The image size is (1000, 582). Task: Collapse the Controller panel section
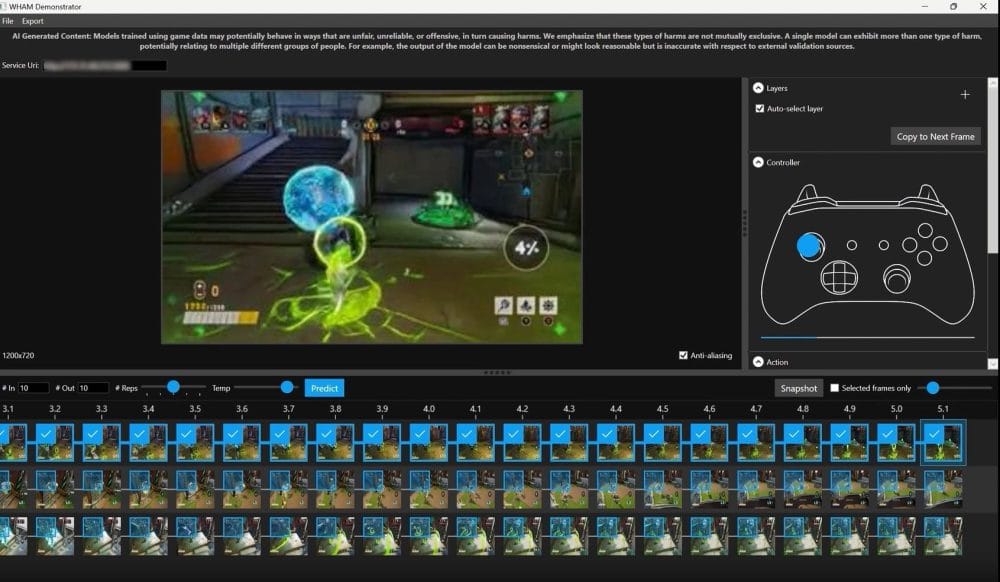coord(758,162)
